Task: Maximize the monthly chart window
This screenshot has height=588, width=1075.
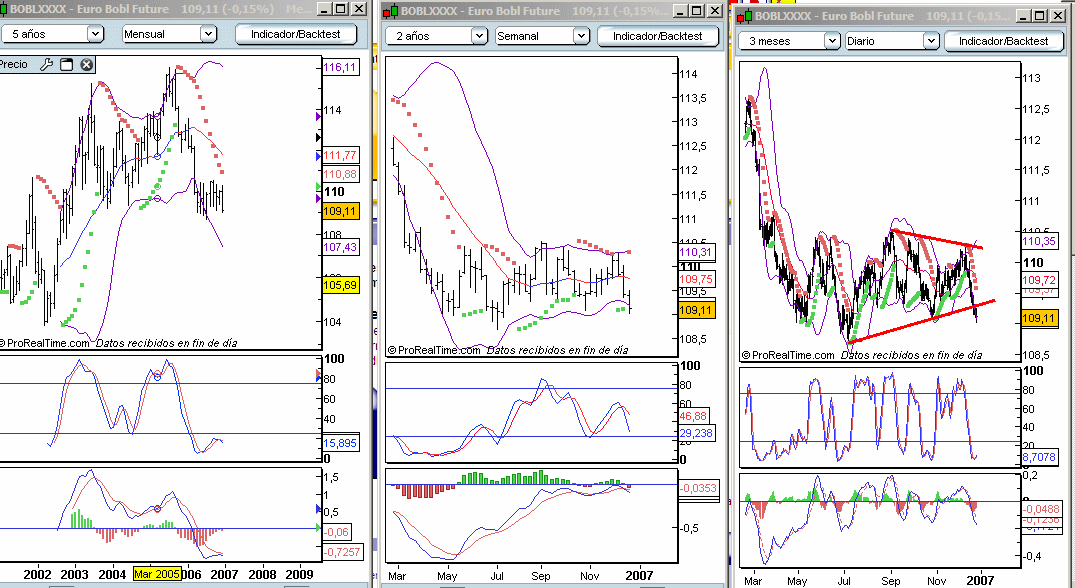Action: pyautogui.click(x=342, y=10)
